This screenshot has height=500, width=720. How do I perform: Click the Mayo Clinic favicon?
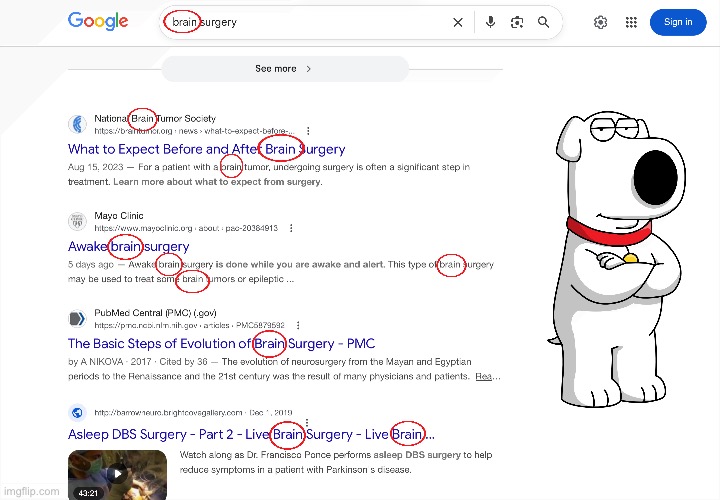[77, 221]
